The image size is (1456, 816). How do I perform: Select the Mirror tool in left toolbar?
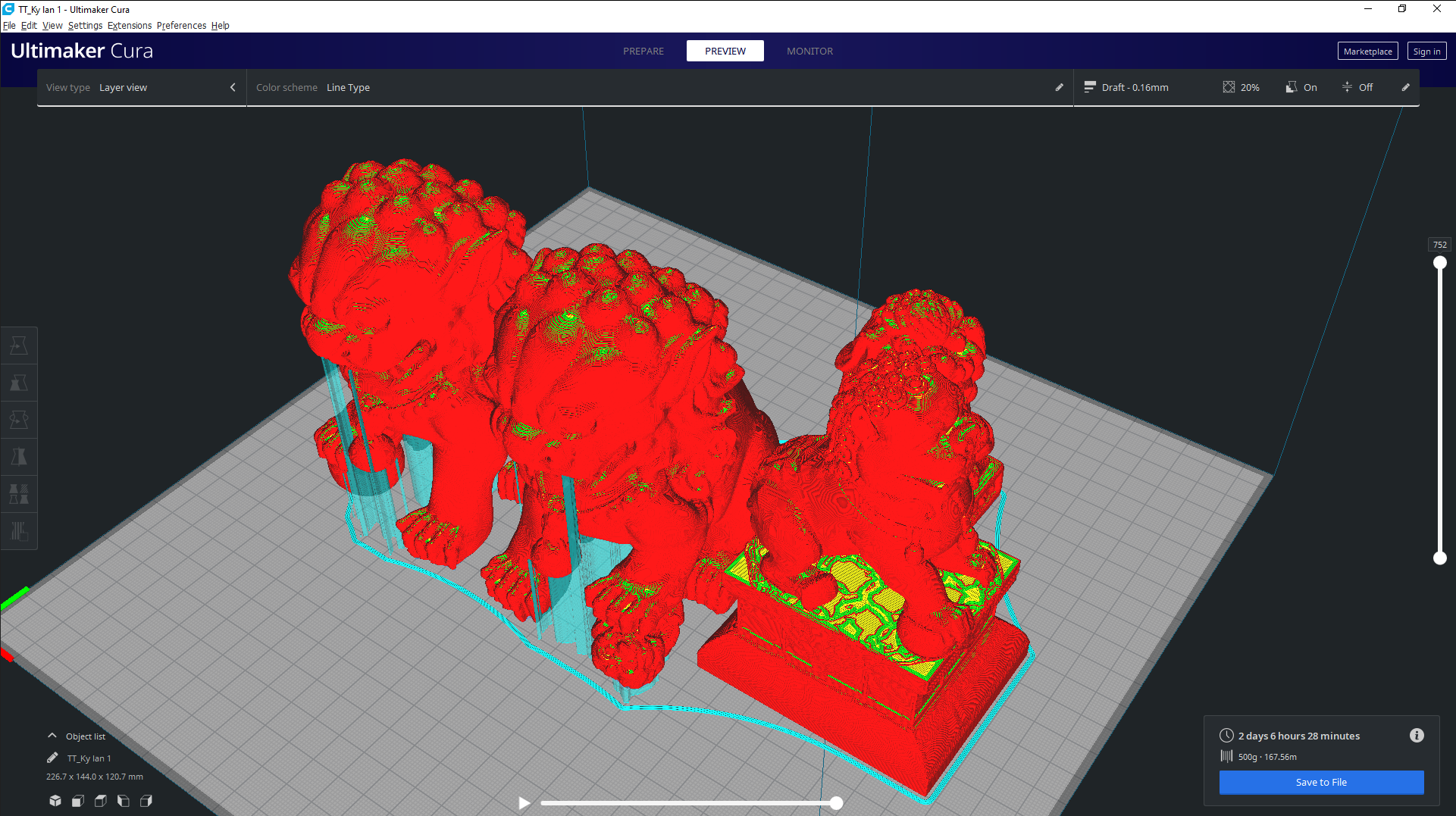tap(19, 457)
